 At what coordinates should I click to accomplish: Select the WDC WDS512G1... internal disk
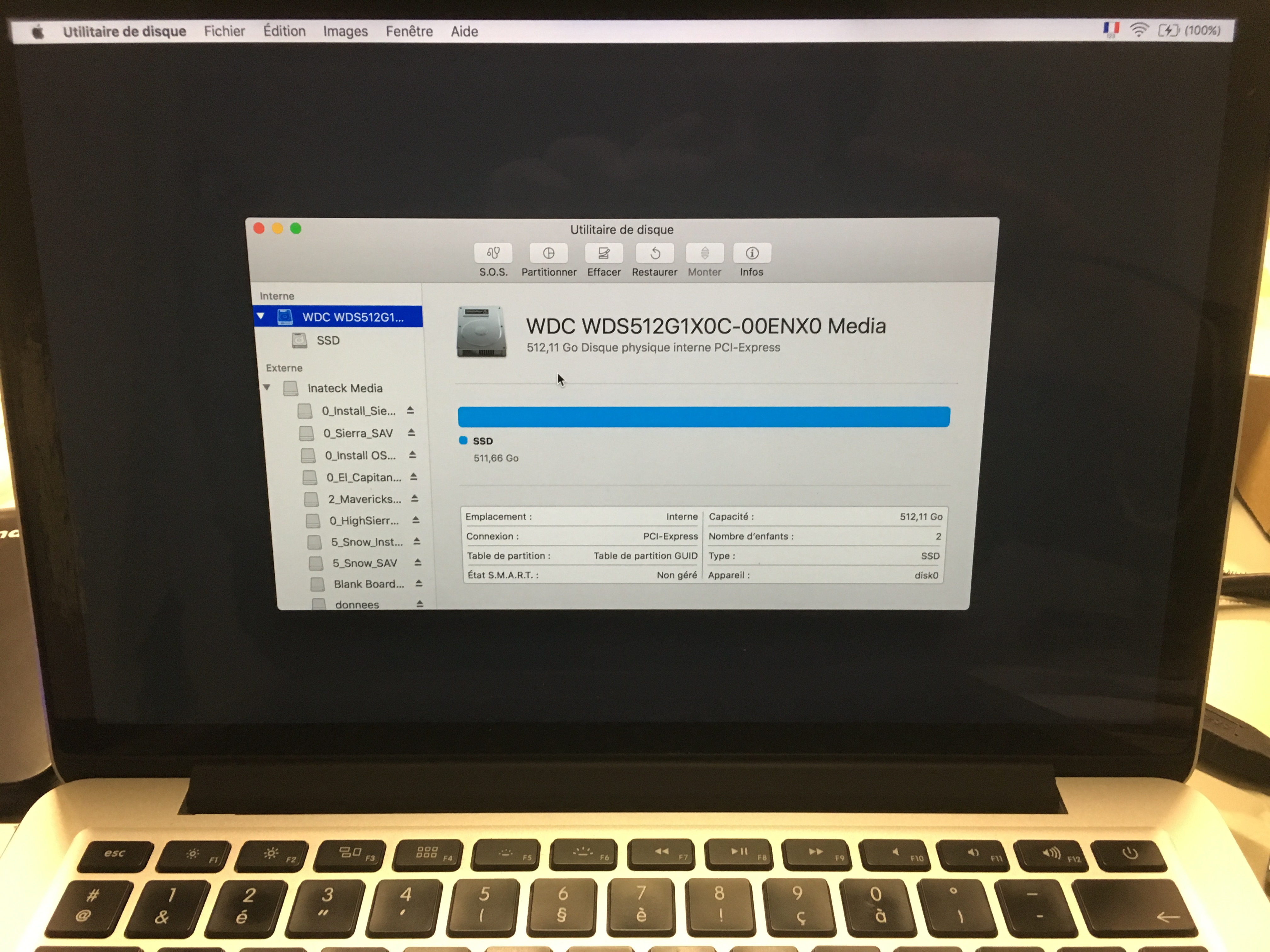338,317
